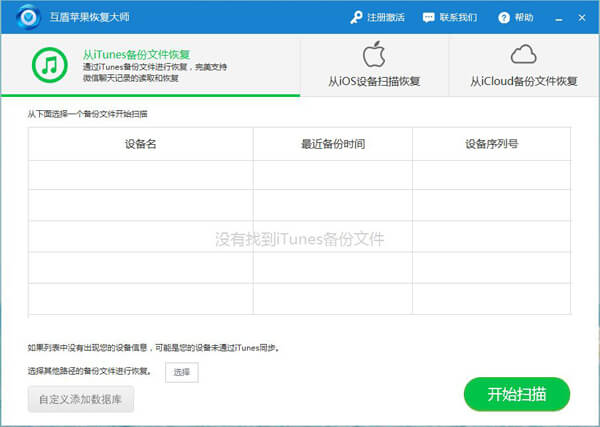
Task: Click the app shield logo icon
Action: point(28,17)
